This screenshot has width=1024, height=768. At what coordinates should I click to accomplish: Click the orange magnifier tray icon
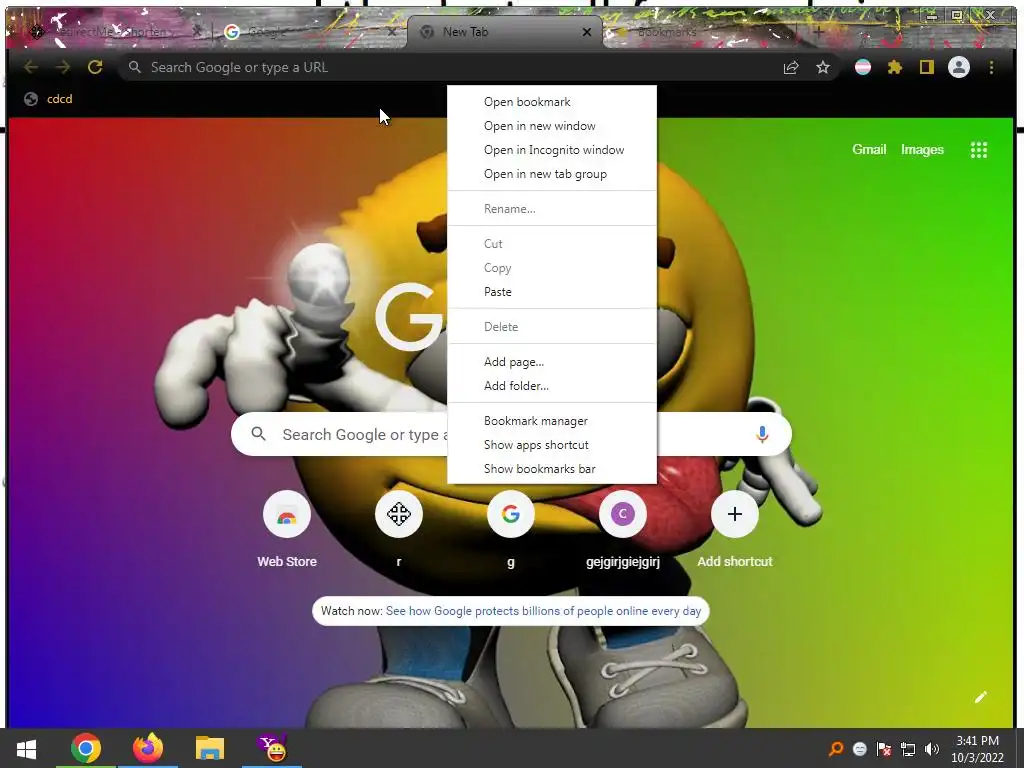tap(835, 749)
